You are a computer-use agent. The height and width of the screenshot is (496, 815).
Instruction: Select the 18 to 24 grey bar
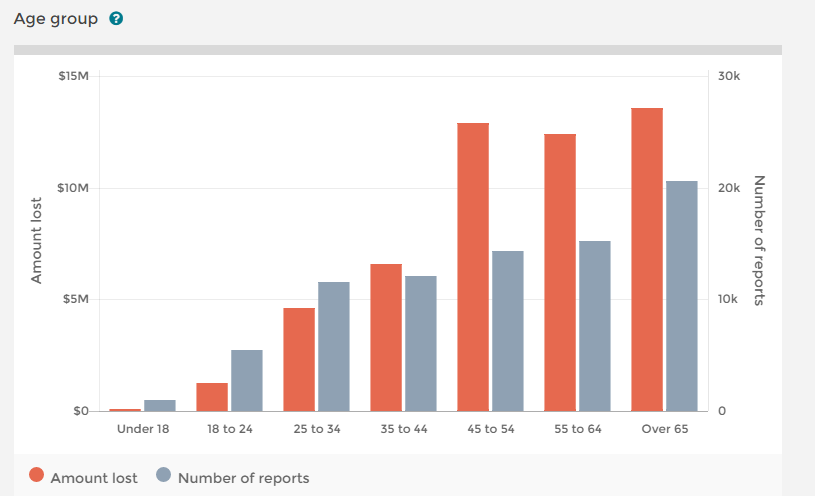click(x=247, y=381)
